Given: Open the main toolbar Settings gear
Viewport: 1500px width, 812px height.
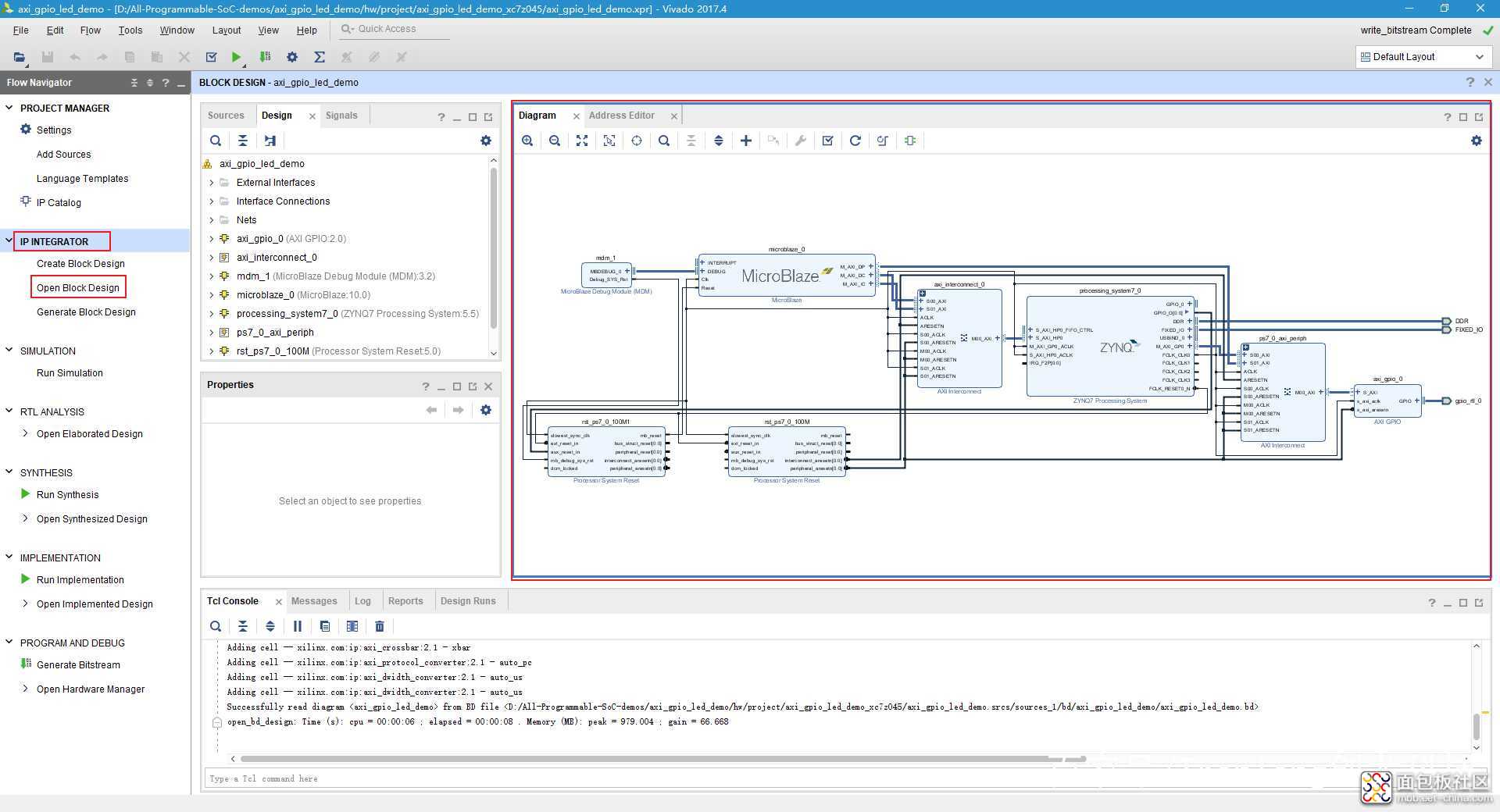Looking at the screenshot, I should coord(292,57).
